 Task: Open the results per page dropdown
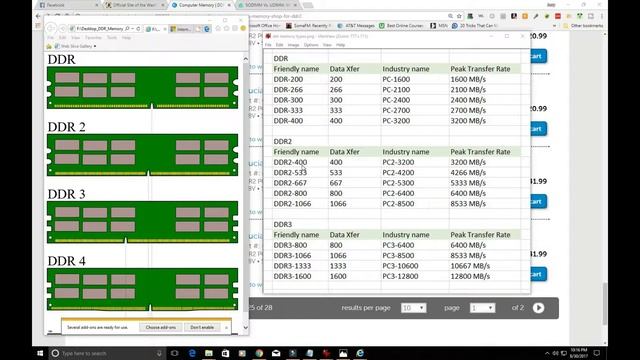coord(413,308)
